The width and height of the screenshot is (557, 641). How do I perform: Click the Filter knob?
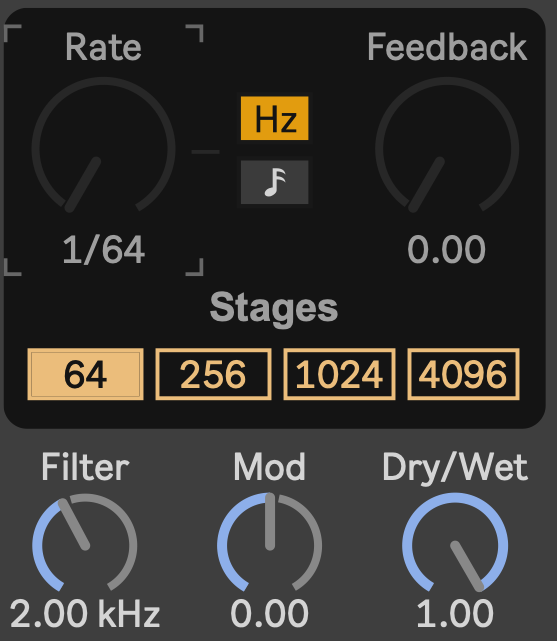click(x=85, y=543)
